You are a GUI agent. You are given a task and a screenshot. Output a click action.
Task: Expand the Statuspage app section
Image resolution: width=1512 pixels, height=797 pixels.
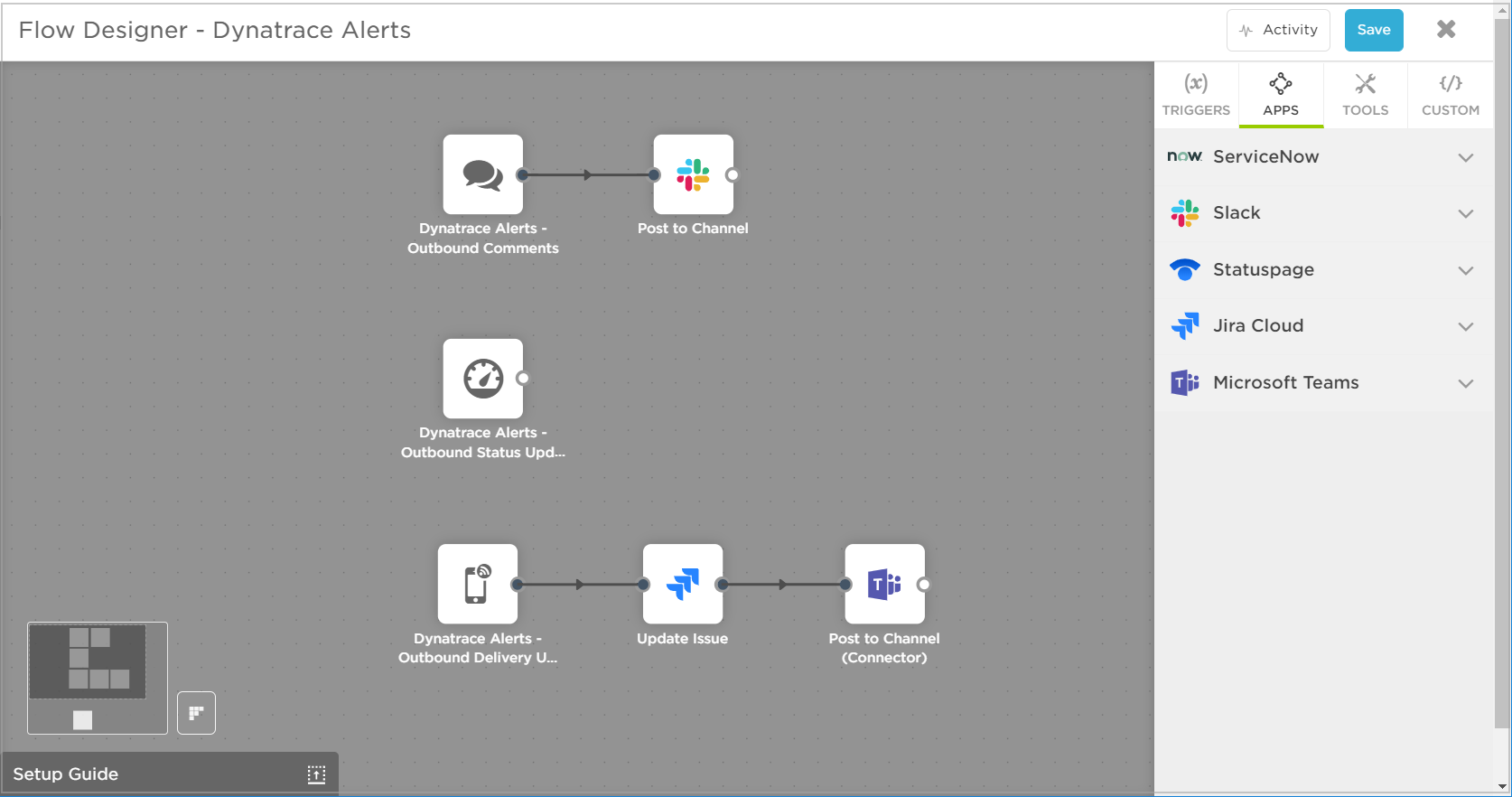tap(1466, 270)
